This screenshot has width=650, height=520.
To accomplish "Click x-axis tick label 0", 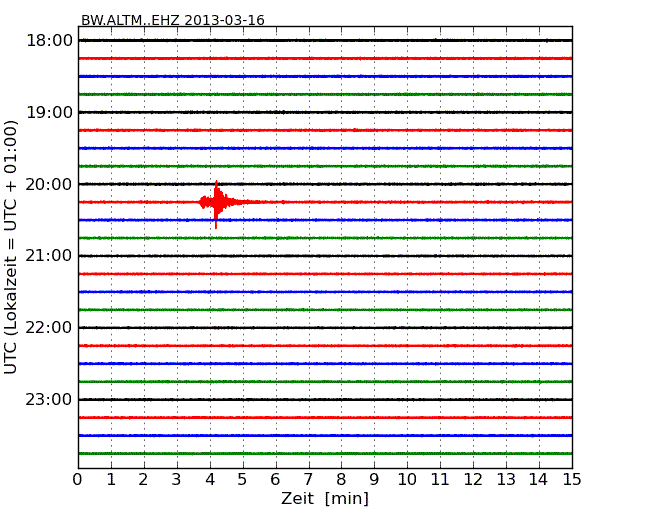I will (78, 480).
